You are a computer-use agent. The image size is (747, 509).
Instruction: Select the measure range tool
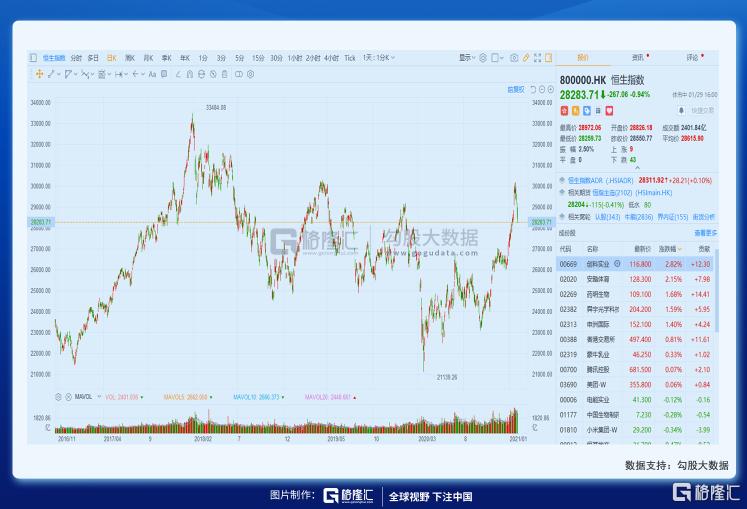click(119, 74)
